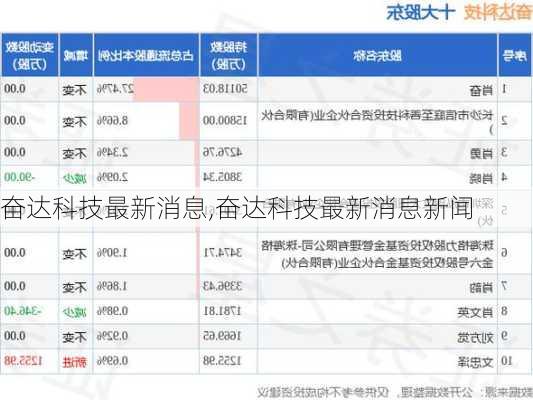Click the orange 奋达科技 title label
The width and height of the screenshot is (533, 400).
coord(498,13)
